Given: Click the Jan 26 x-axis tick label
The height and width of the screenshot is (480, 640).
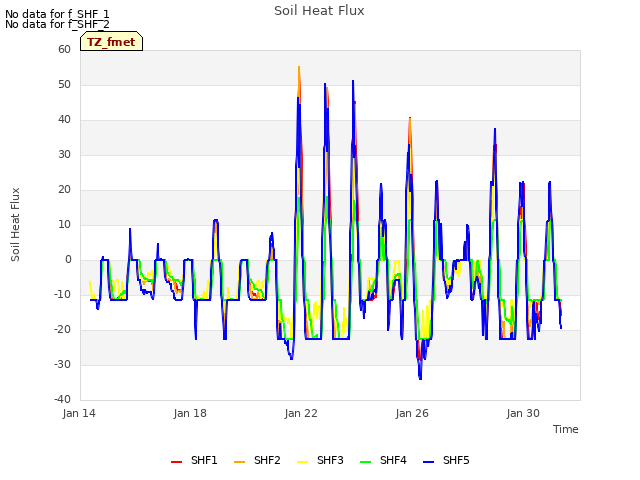Looking at the screenshot, I should (x=412, y=413).
